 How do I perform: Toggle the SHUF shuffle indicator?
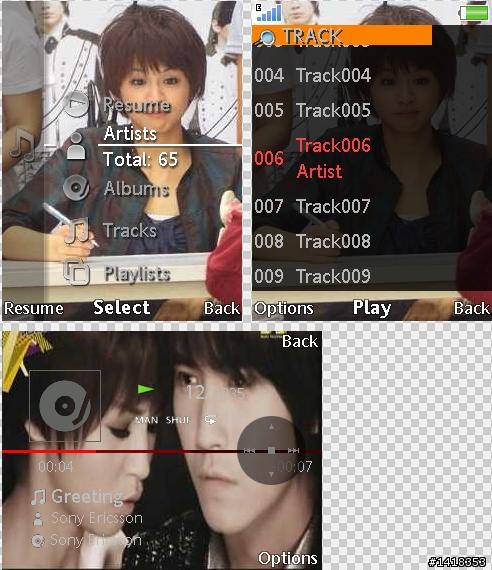click(178, 420)
